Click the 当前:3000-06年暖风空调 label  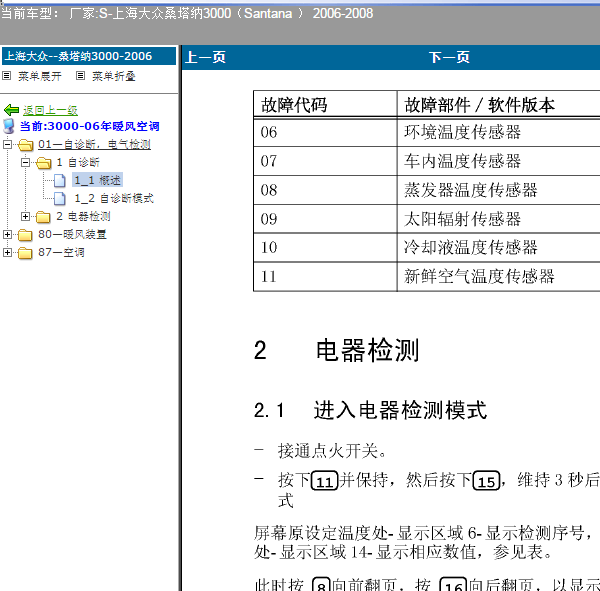90,126
